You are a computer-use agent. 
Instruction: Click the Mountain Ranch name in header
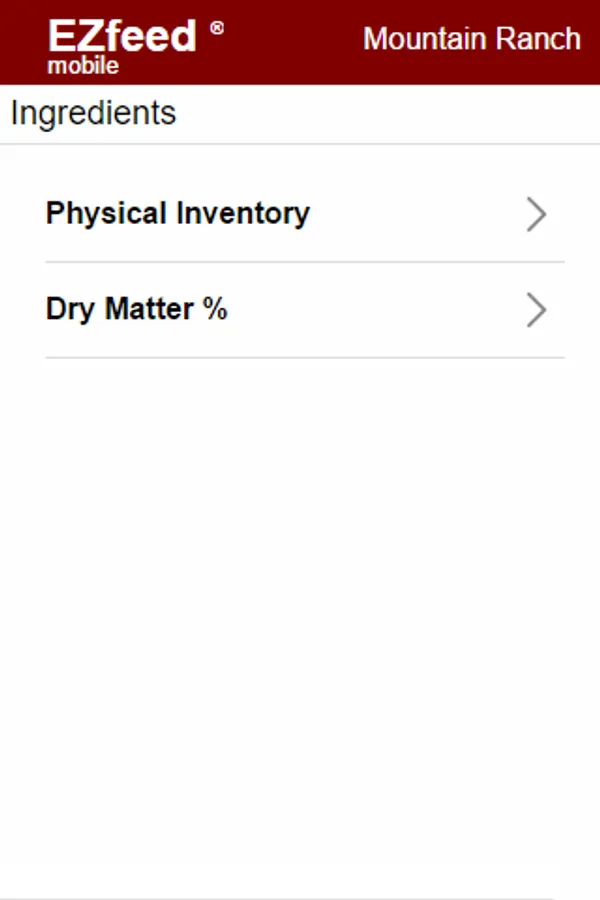471,39
